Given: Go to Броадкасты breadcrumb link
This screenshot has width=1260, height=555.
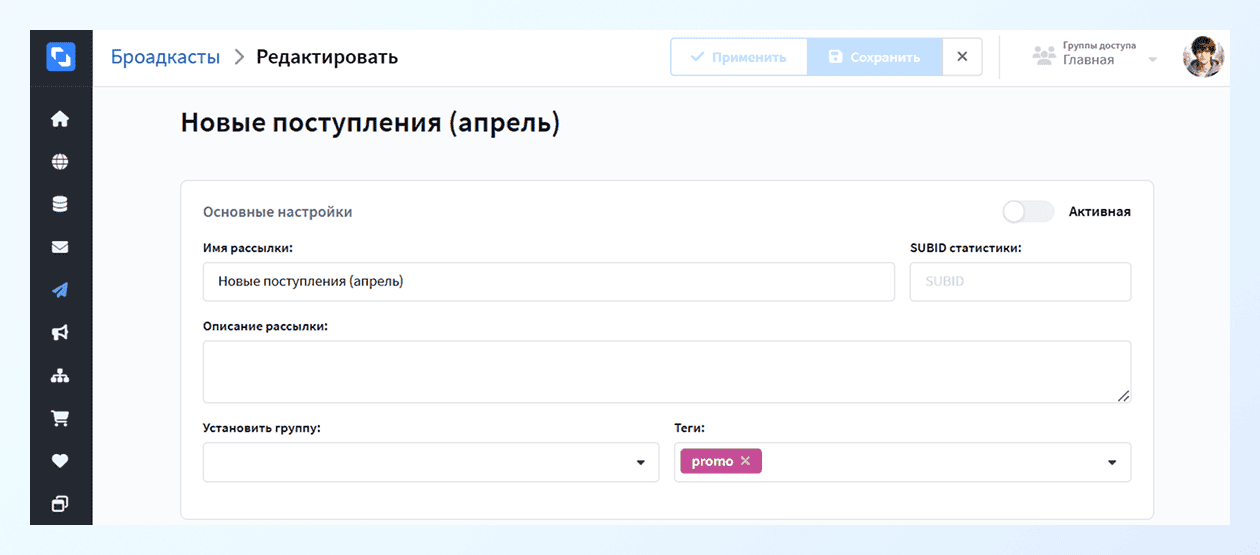Looking at the screenshot, I should tap(165, 57).
